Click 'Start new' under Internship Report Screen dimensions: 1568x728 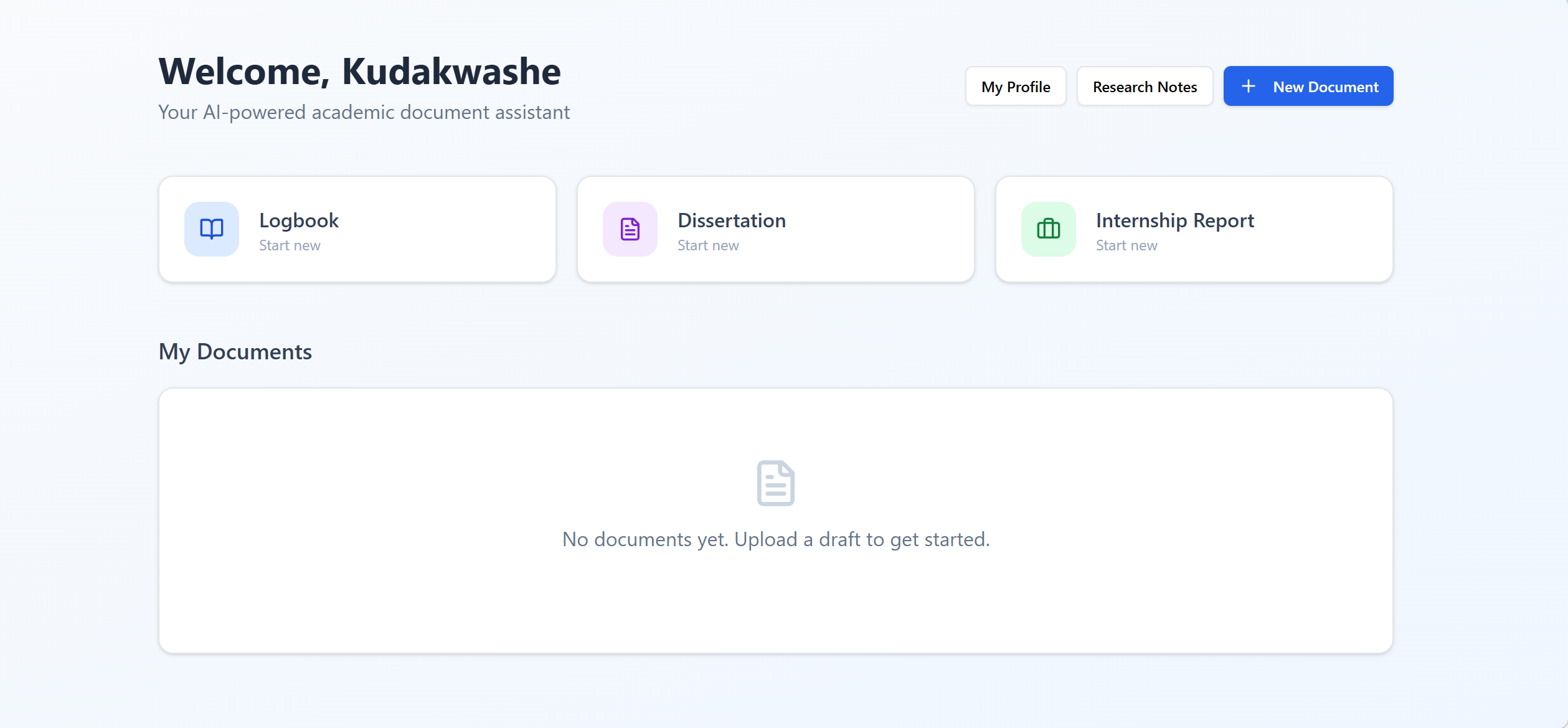1126,246
